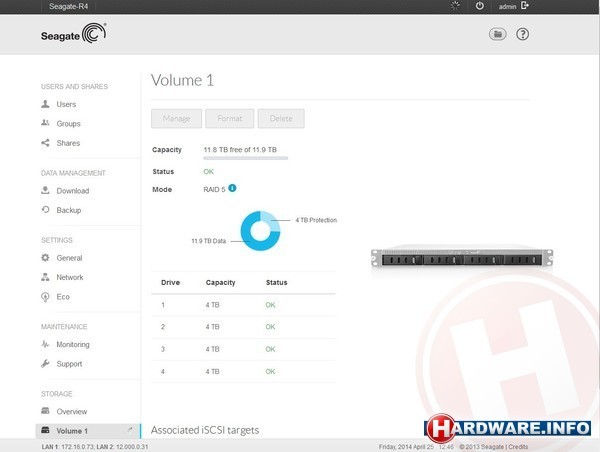Click 4 TB capacity of drive 3
This screenshot has width=600, height=452.
pyautogui.click(x=212, y=349)
